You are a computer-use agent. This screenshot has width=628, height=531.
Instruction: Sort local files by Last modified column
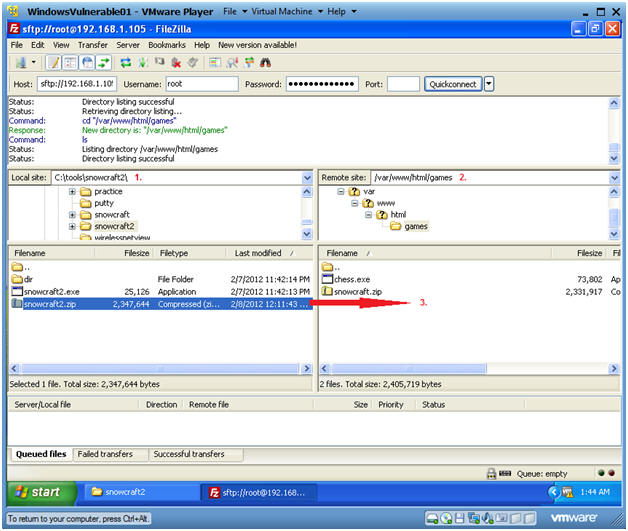268,253
